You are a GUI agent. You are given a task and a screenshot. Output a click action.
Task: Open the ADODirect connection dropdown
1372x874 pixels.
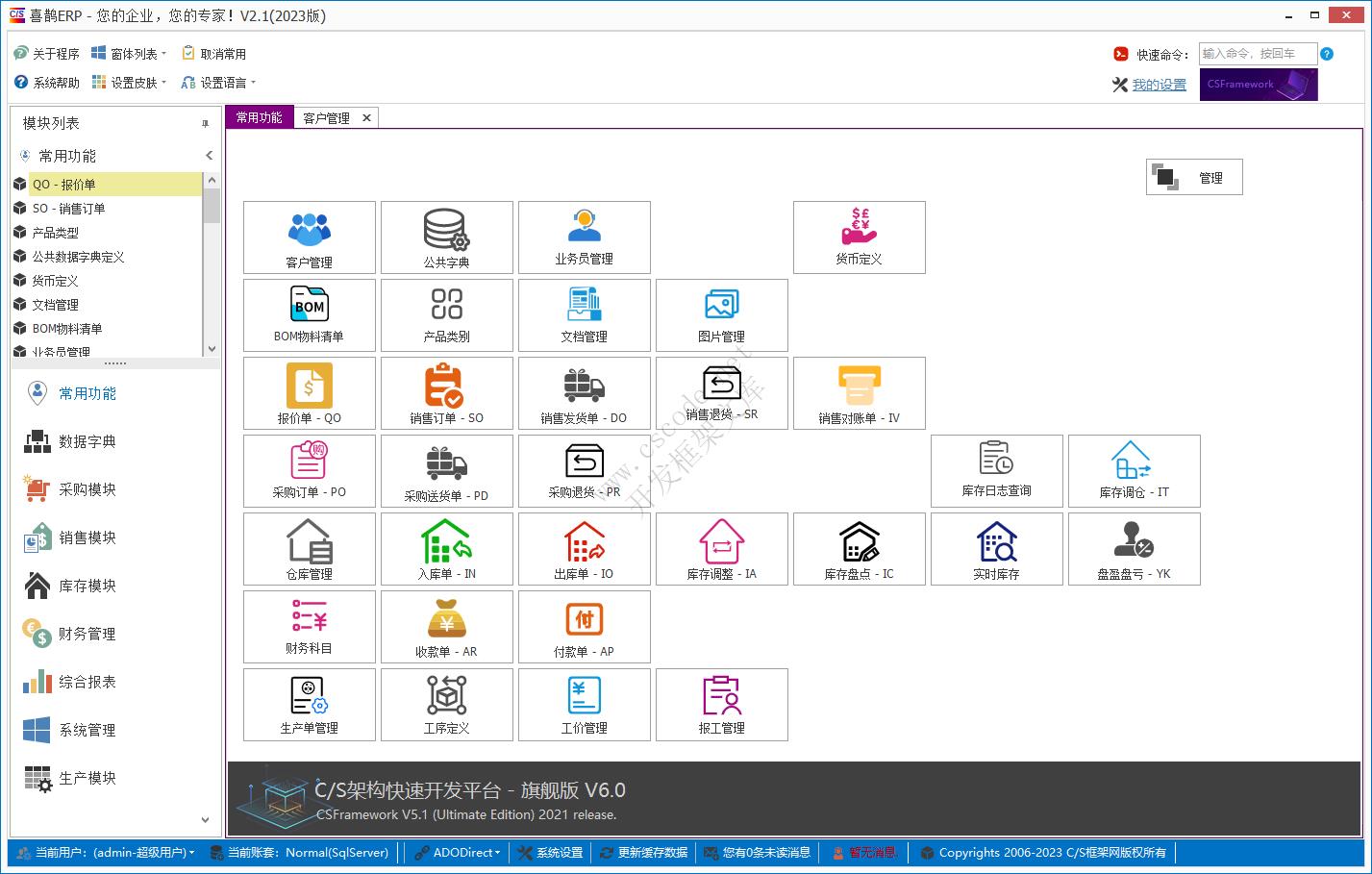459,853
